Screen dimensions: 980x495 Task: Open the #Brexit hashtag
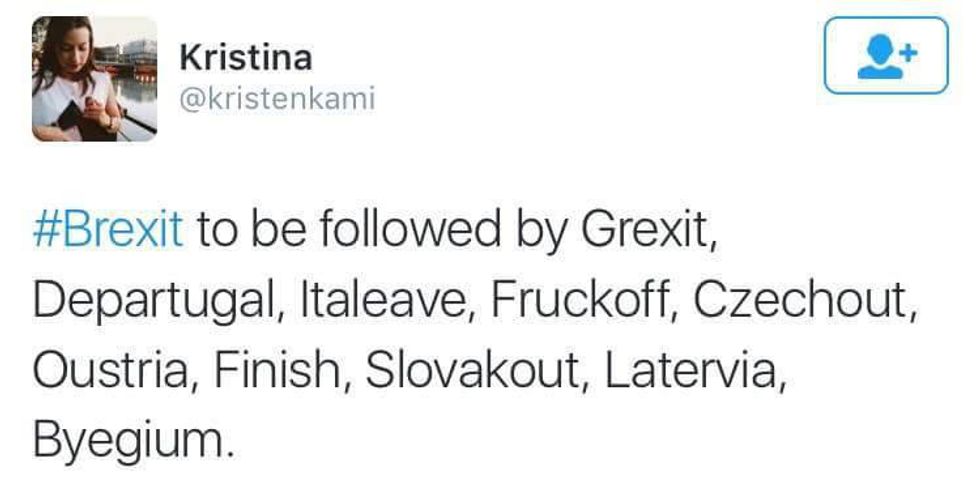click(108, 231)
